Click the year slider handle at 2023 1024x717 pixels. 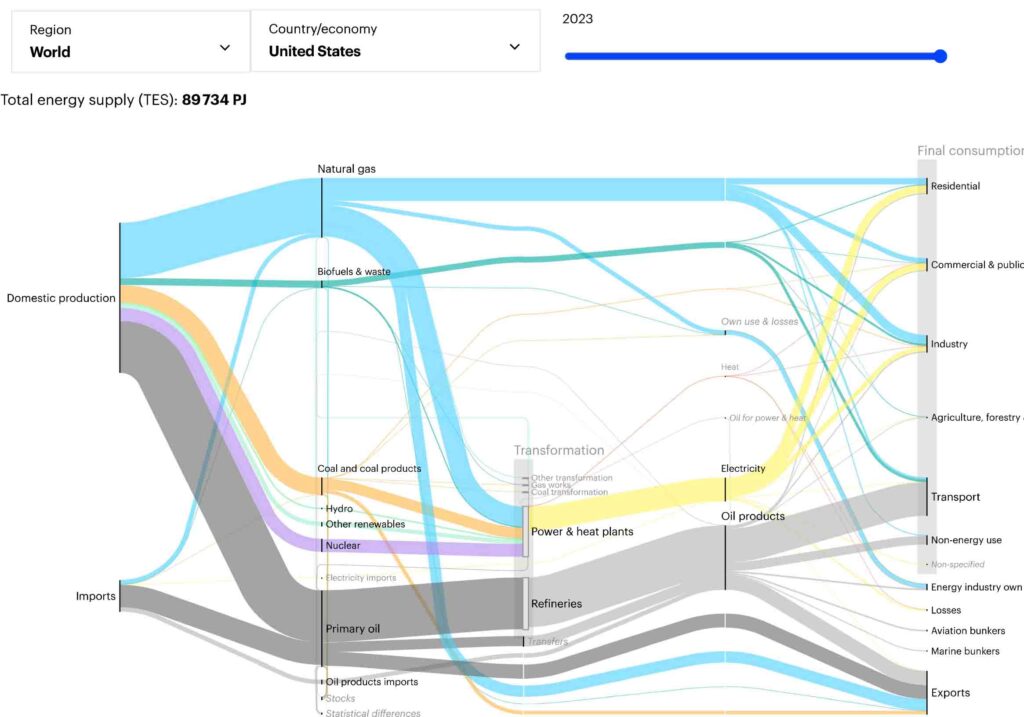tap(939, 56)
